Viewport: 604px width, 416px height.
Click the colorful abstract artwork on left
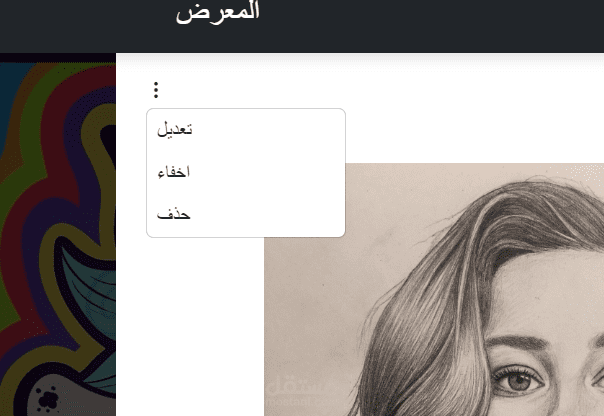tap(58, 235)
